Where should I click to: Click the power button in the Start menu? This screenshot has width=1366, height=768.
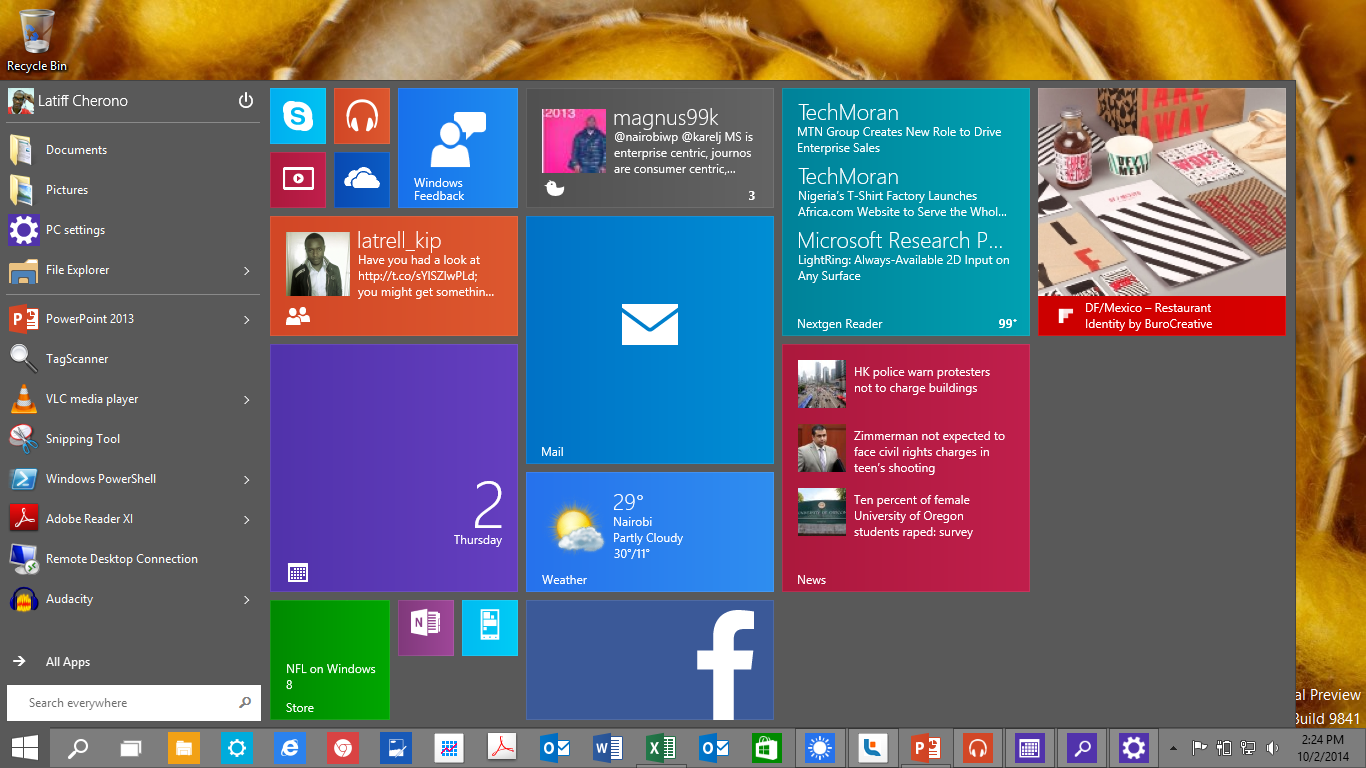coord(246,100)
